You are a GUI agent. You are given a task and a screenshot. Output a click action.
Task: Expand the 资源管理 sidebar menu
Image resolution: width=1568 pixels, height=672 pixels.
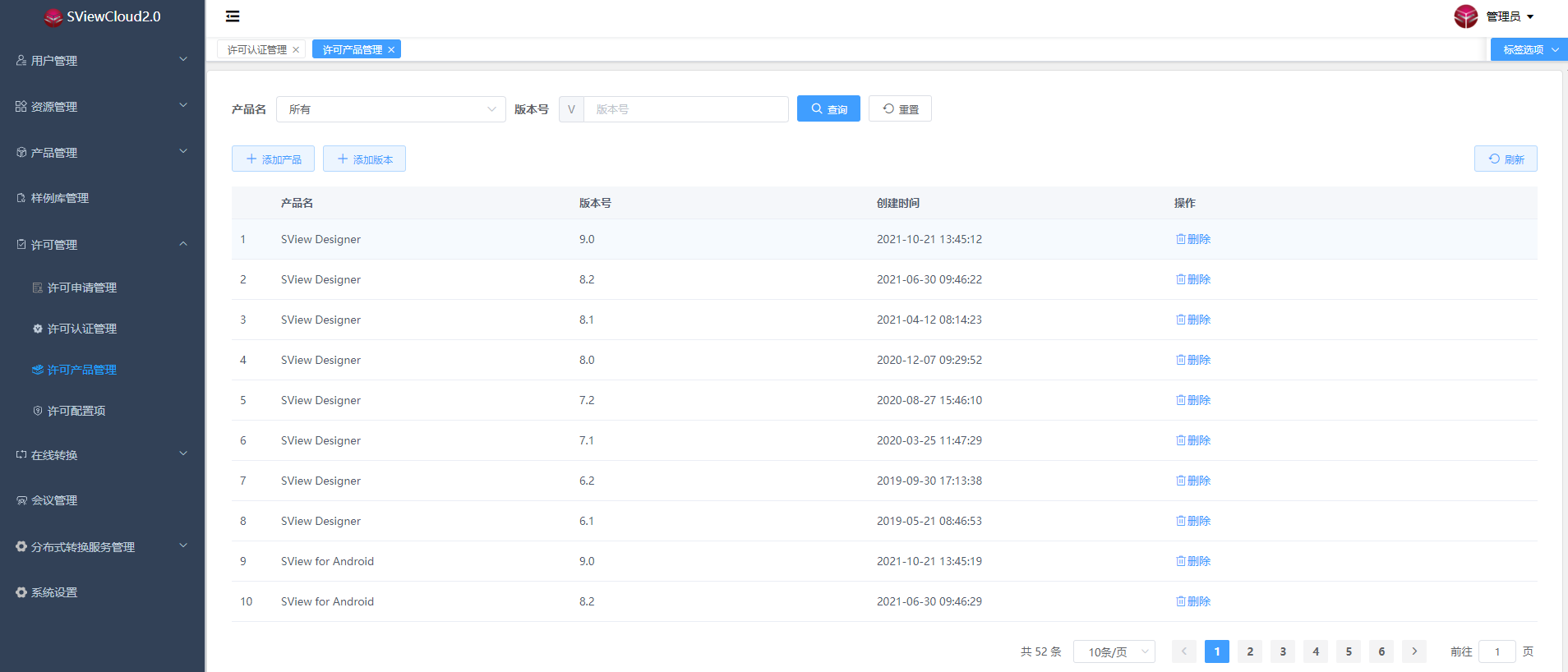[183, 105]
